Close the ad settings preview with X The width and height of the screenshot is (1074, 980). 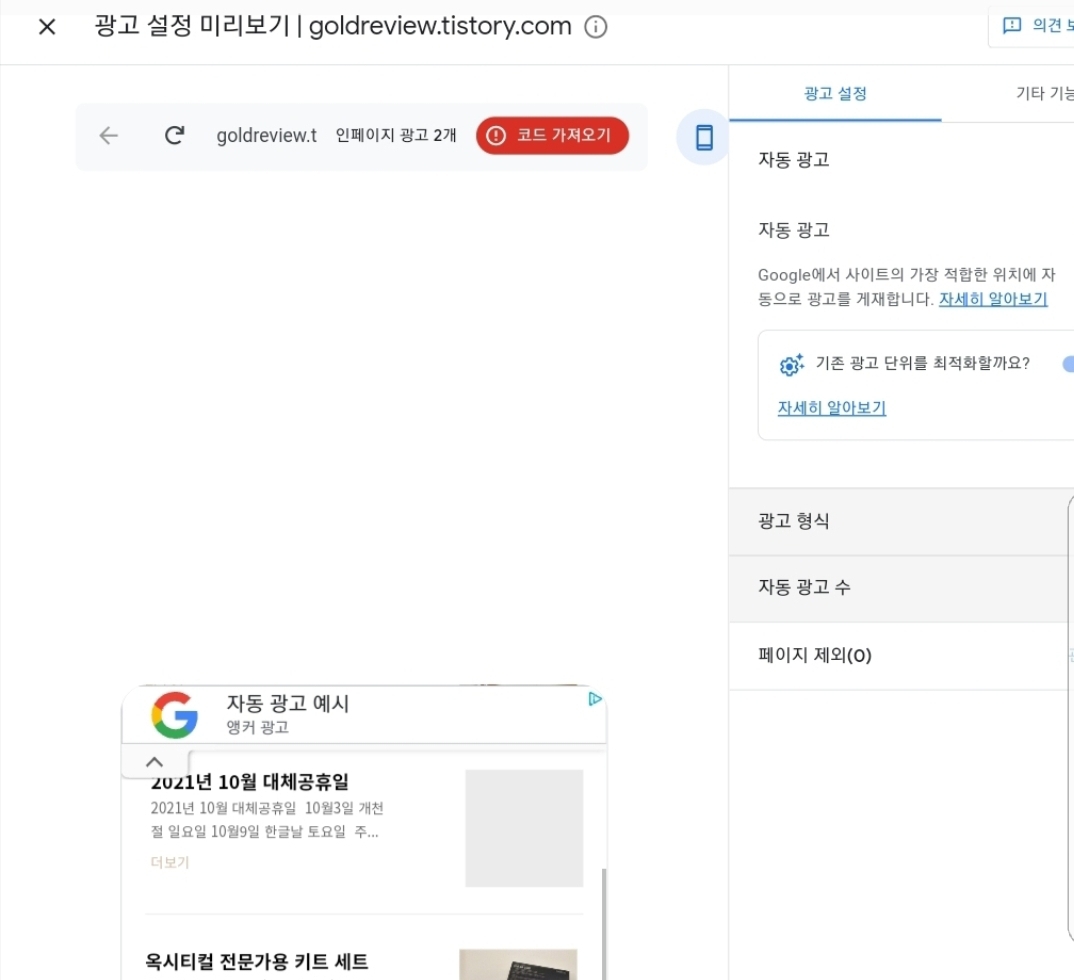[x=47, y=27]
